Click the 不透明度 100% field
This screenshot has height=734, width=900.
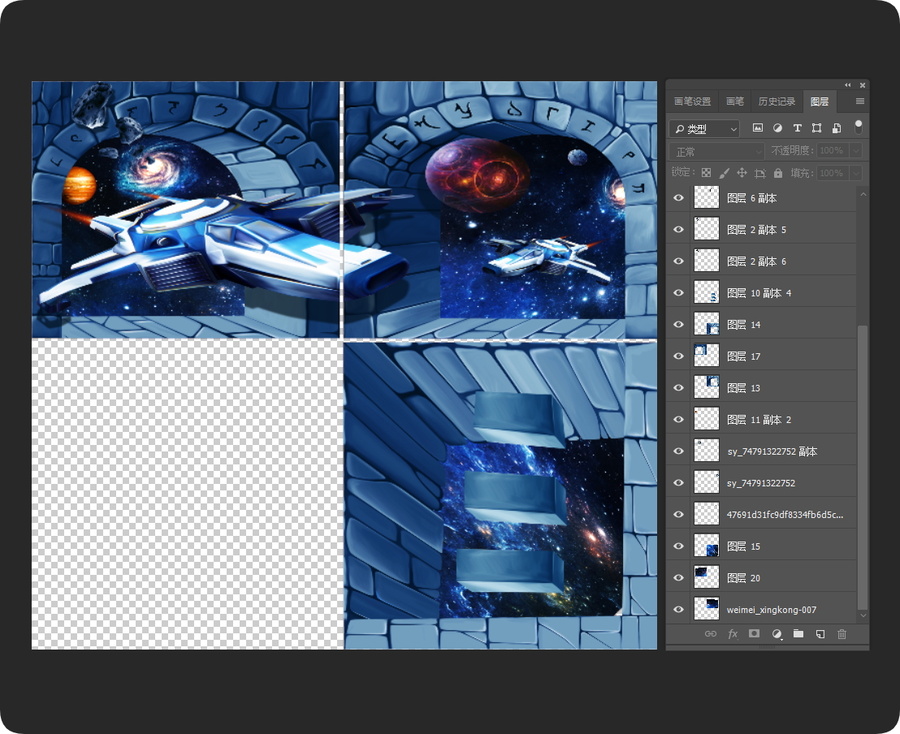(832, 150)
